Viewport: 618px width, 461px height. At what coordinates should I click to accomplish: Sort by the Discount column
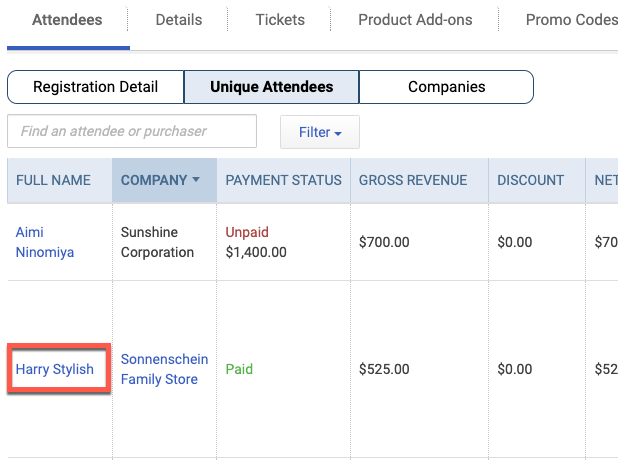pos(531,180)
